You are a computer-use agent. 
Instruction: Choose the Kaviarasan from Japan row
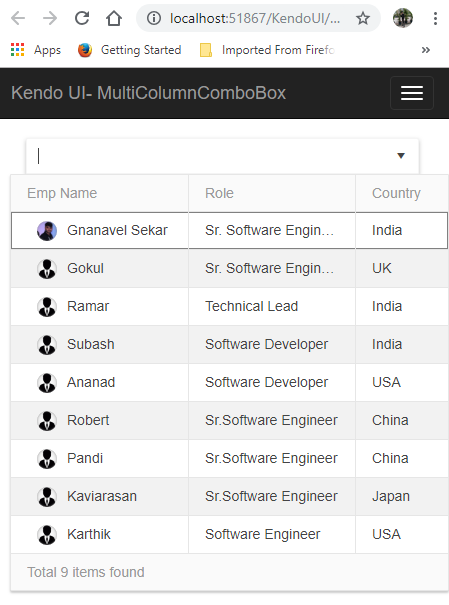click(x=229, y=496)
